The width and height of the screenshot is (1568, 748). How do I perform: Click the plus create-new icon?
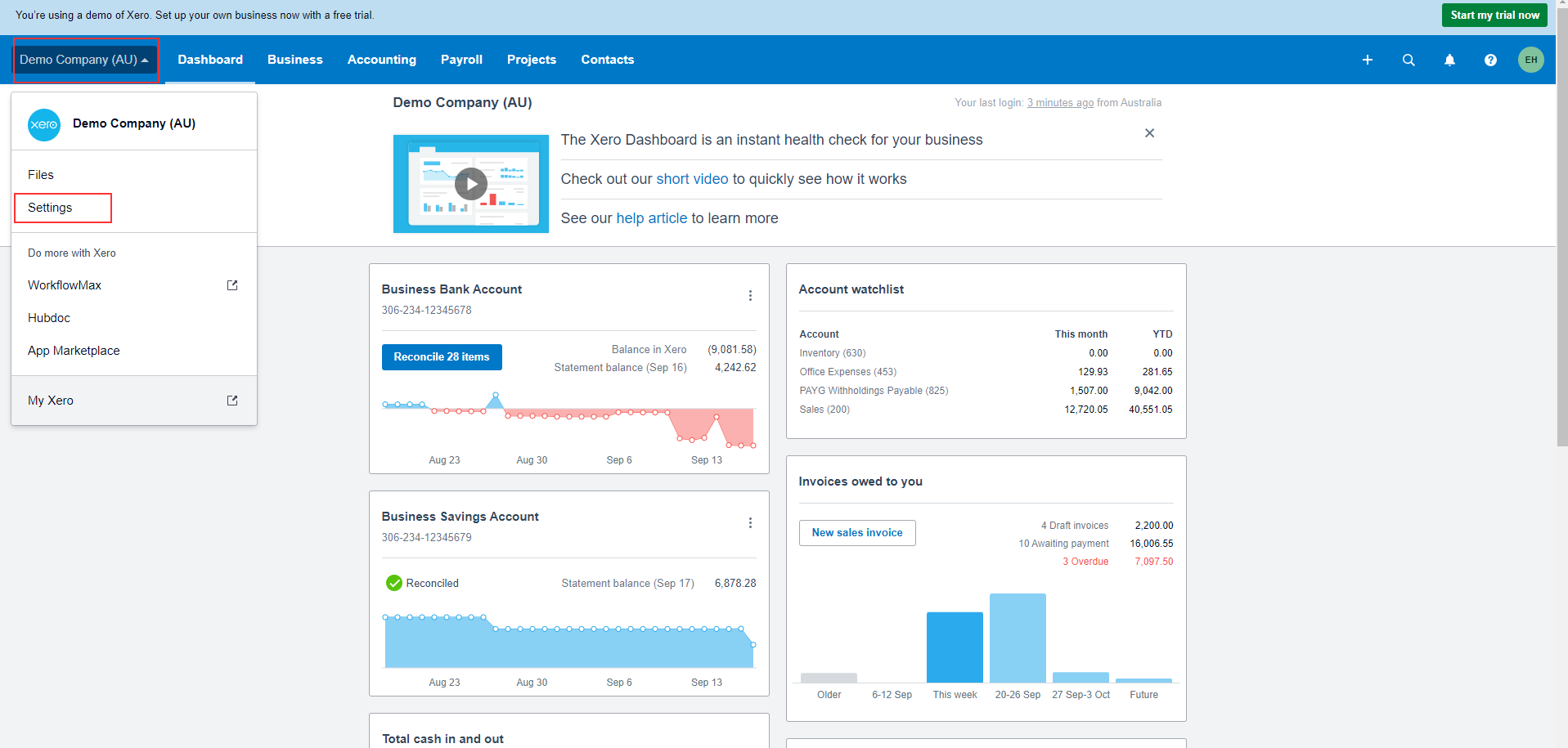pyautogui.click(x=1367, y=60)
